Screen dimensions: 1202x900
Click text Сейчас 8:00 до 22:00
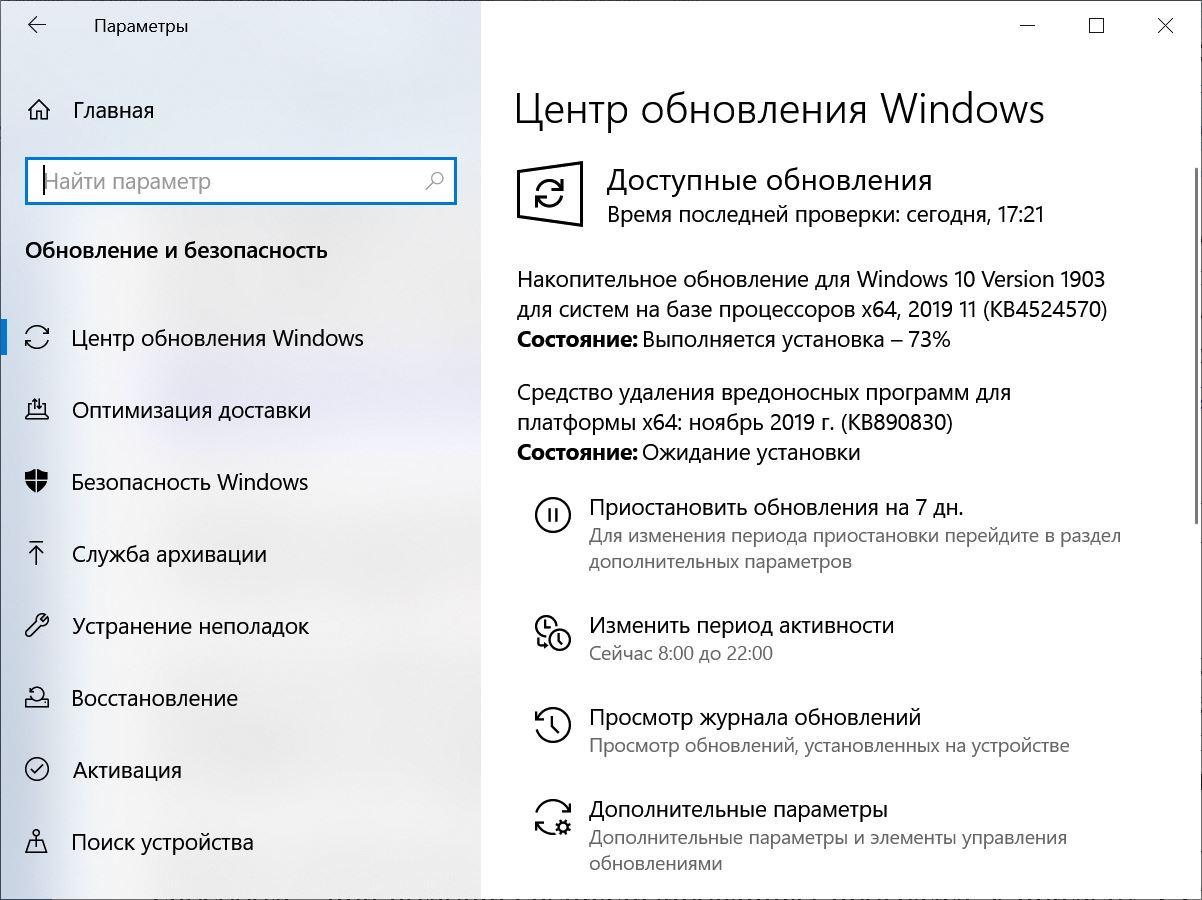[681, 654]
